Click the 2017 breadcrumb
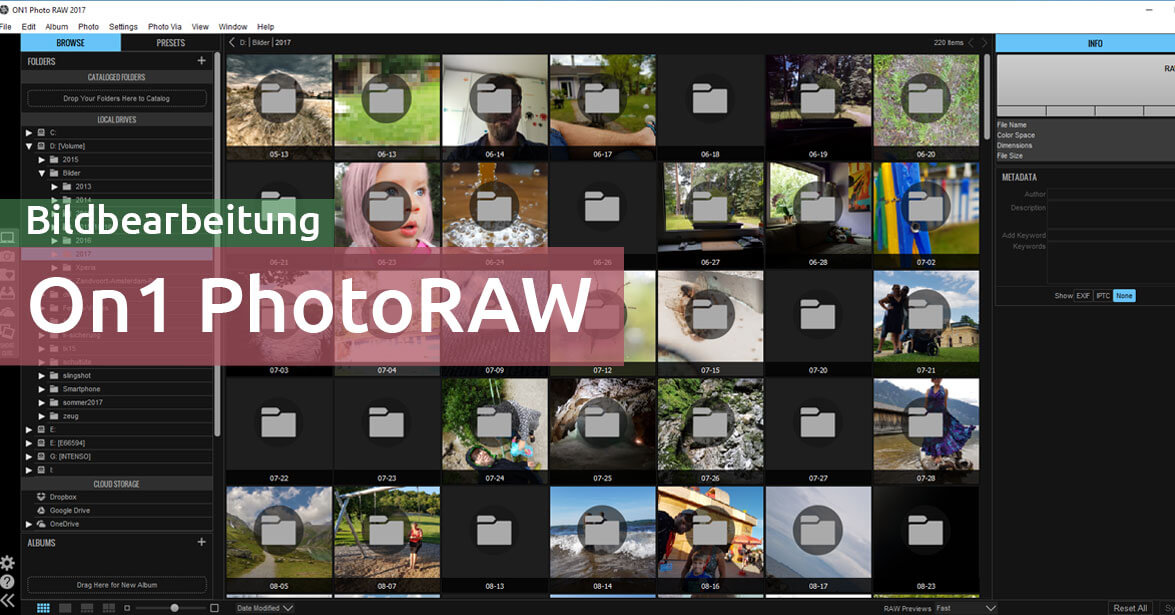1175x615 pixels. pos(283,43)
